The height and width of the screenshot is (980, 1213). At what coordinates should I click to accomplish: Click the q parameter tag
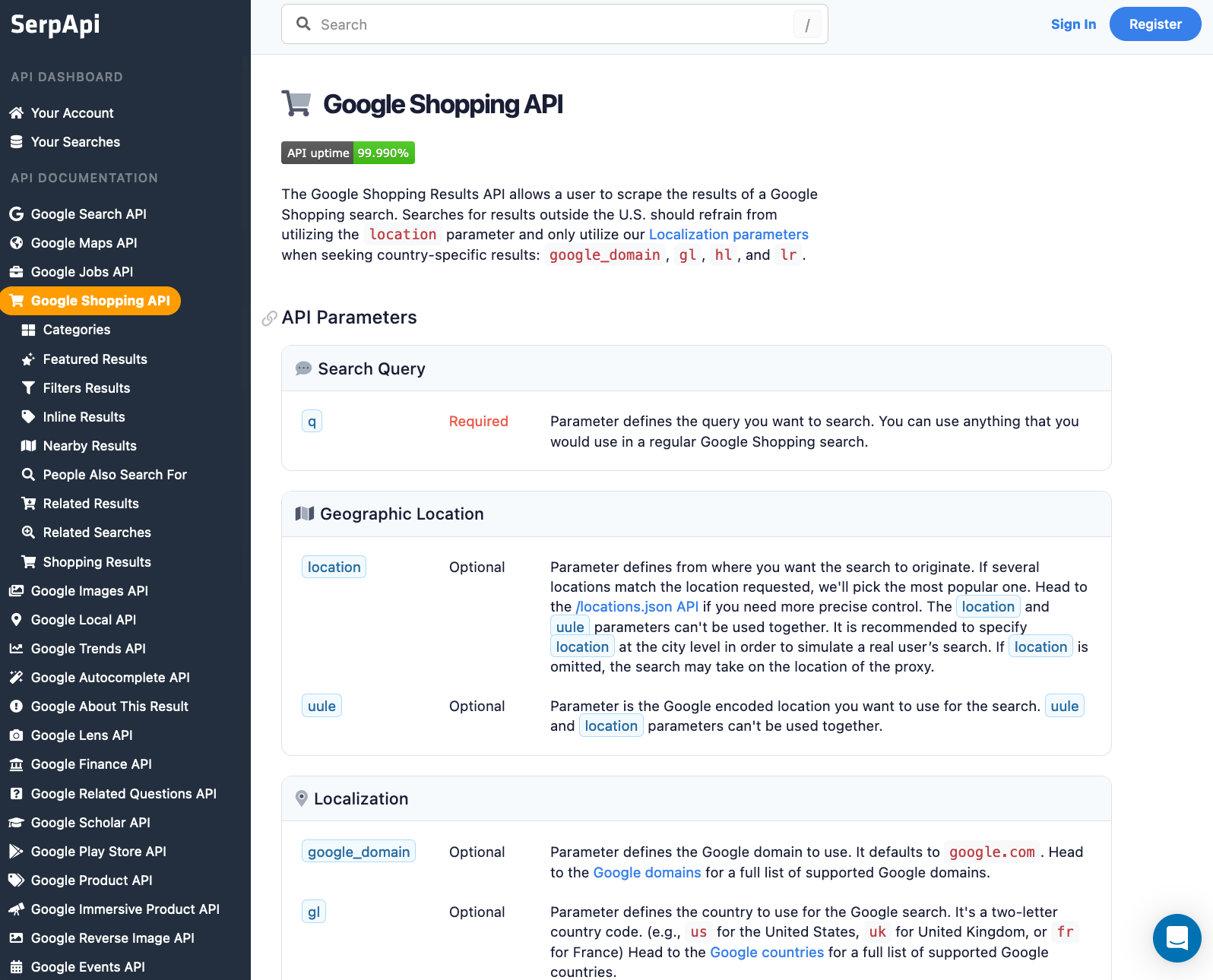point(312,422)
